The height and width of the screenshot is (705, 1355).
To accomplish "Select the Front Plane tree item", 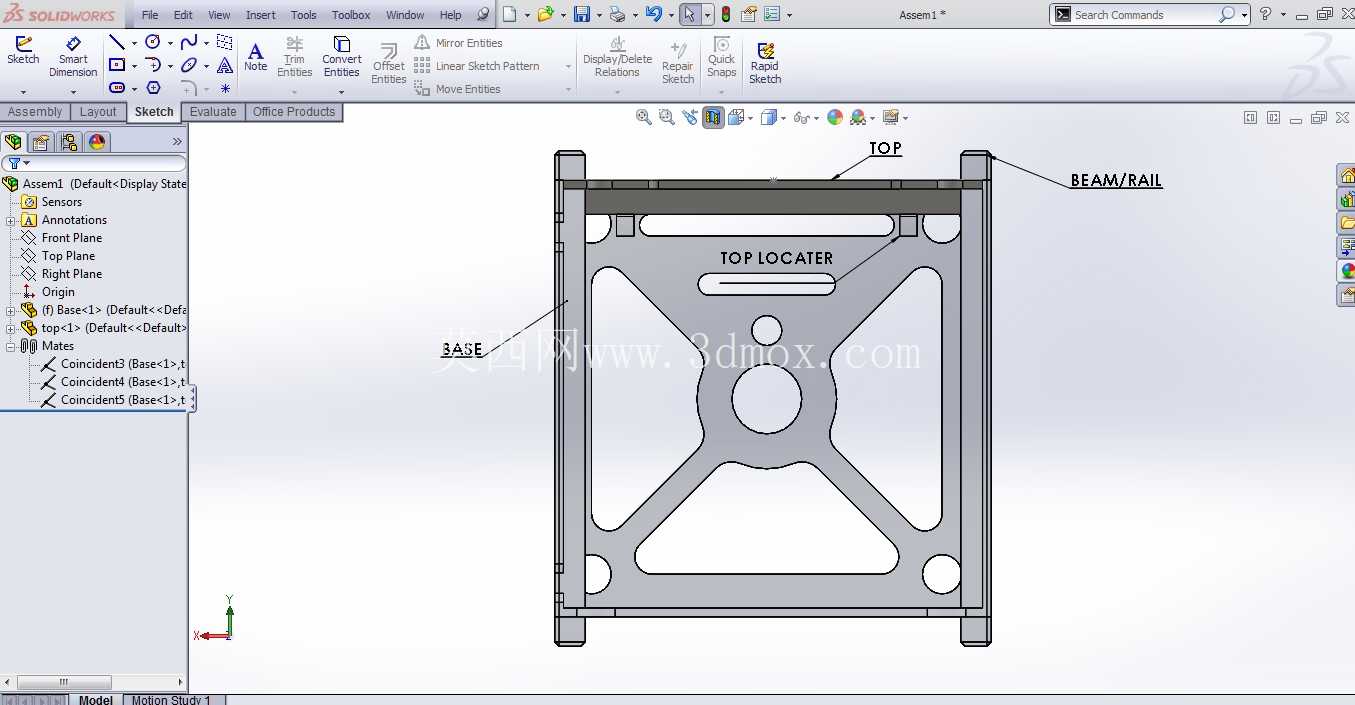I will point(62,238).
